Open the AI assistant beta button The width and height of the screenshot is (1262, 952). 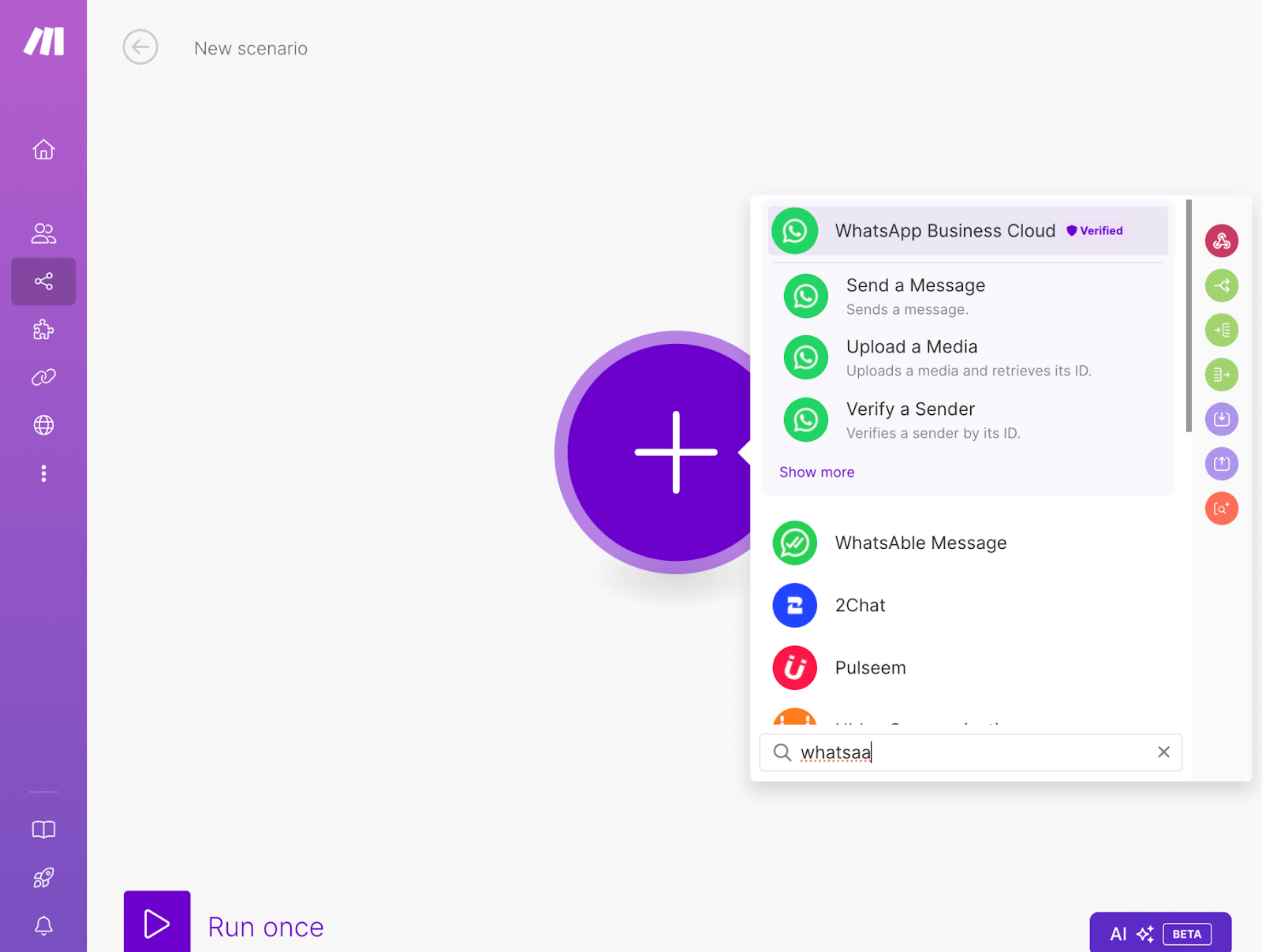coord(1159,933)
